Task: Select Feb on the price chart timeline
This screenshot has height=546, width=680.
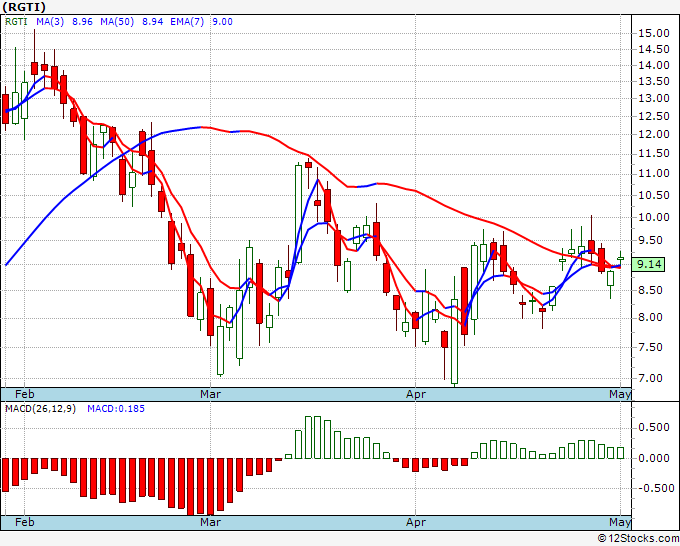Action: [x=25, y=394]
